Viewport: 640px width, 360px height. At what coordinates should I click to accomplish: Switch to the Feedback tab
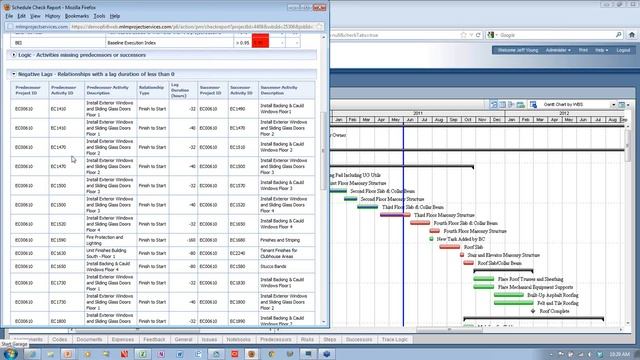tap(154, 339)
